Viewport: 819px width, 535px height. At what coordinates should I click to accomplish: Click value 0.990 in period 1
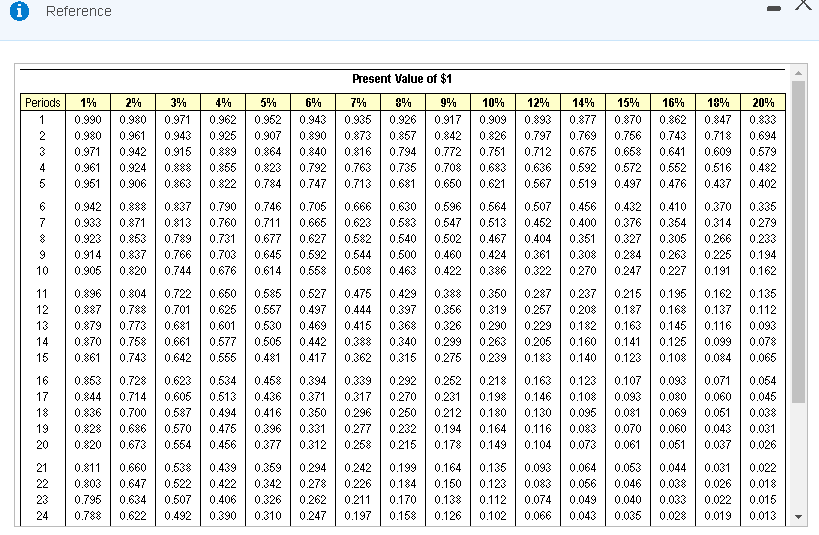[88, 120]
